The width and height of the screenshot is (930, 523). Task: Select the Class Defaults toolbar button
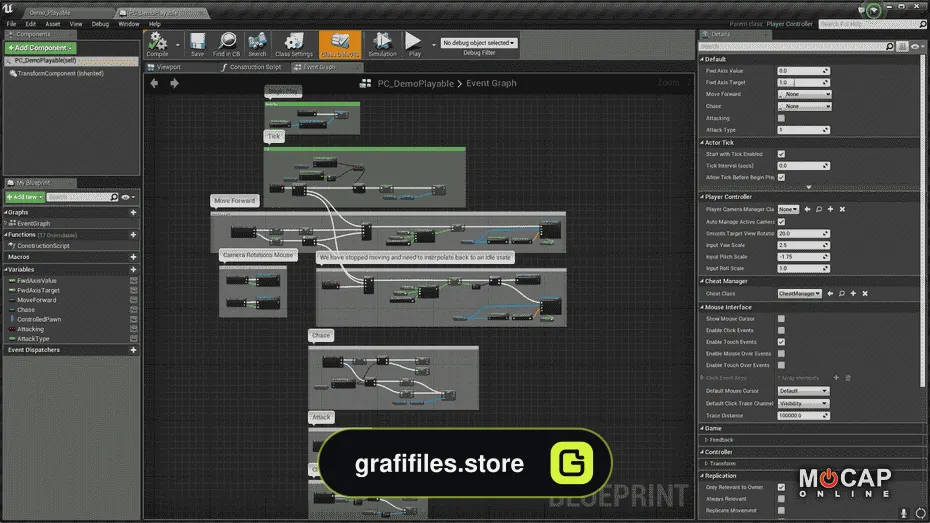[340, 45]
